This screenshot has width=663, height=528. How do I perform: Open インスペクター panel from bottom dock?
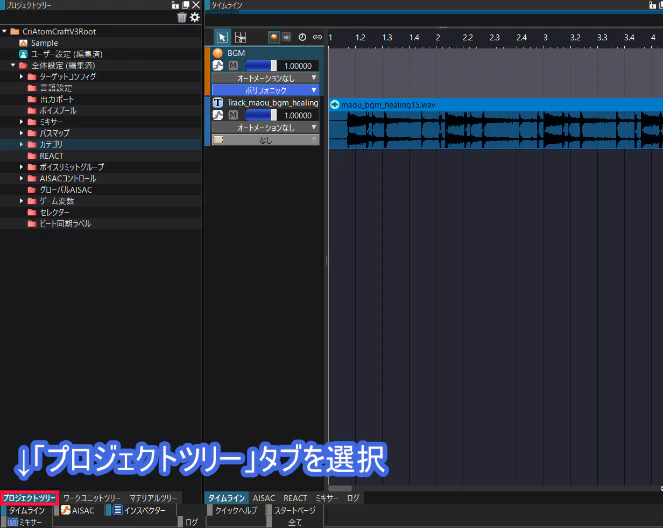pyautogui.click(x=145, y=510)
